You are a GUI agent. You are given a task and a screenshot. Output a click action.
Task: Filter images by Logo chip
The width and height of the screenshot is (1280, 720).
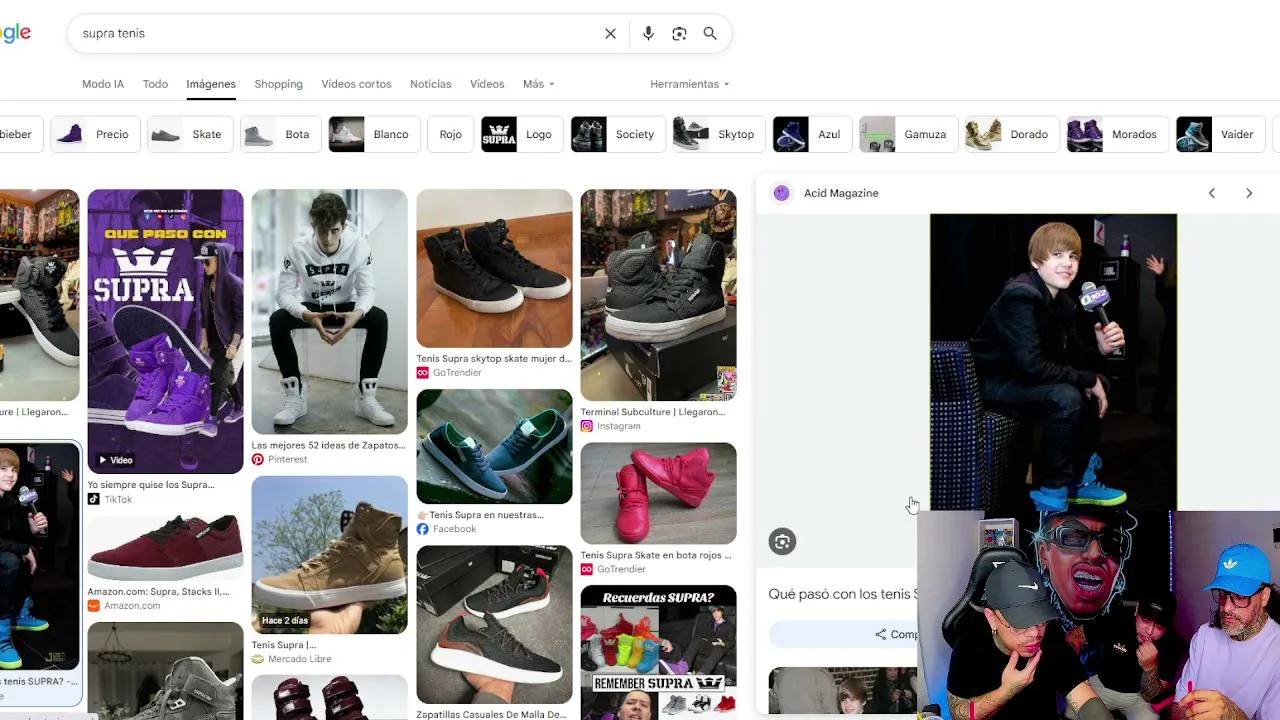(x=521, y=134)
